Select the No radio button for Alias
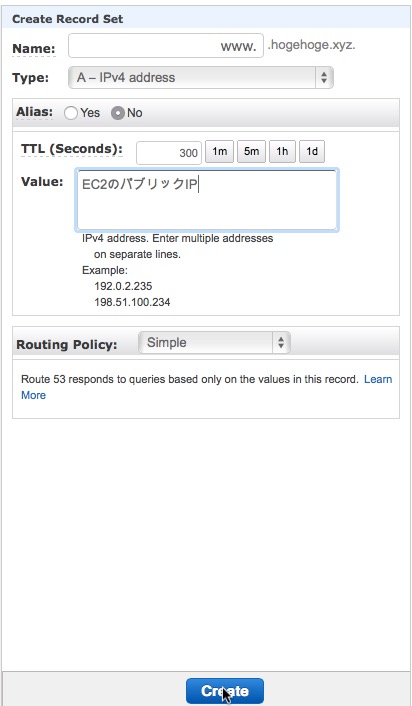 [118, 113]
